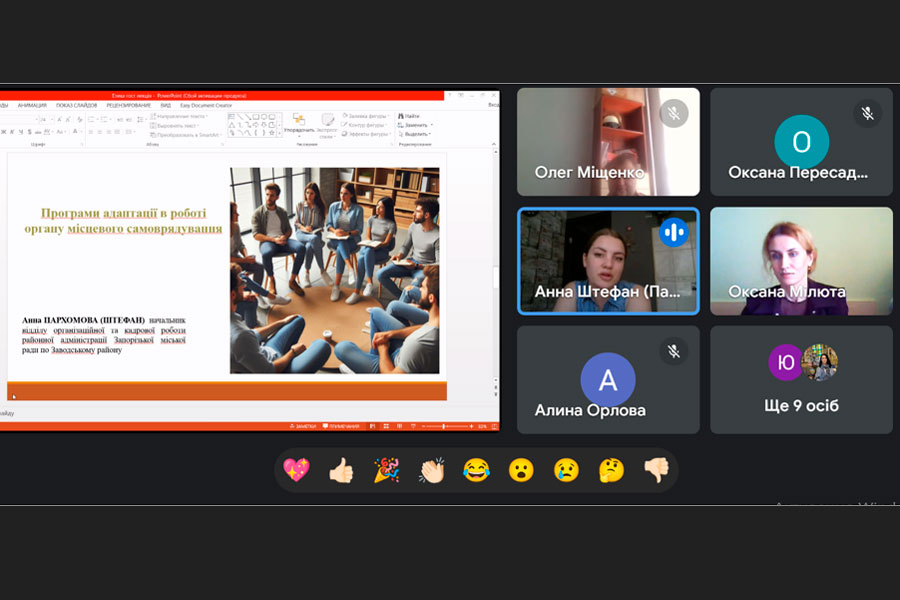Click the Анна ПАРХОМОВА author text block
900x600 pixels.
(104, 335)
